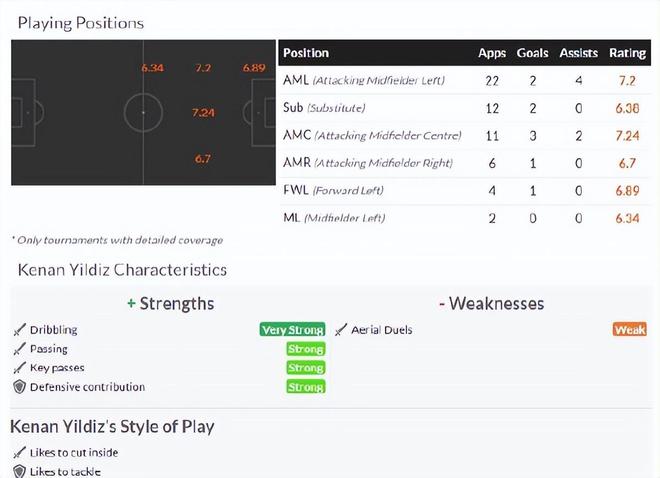Click the 7.24 rating on the pitch map

pyautogui.click(x=203, y=112)
